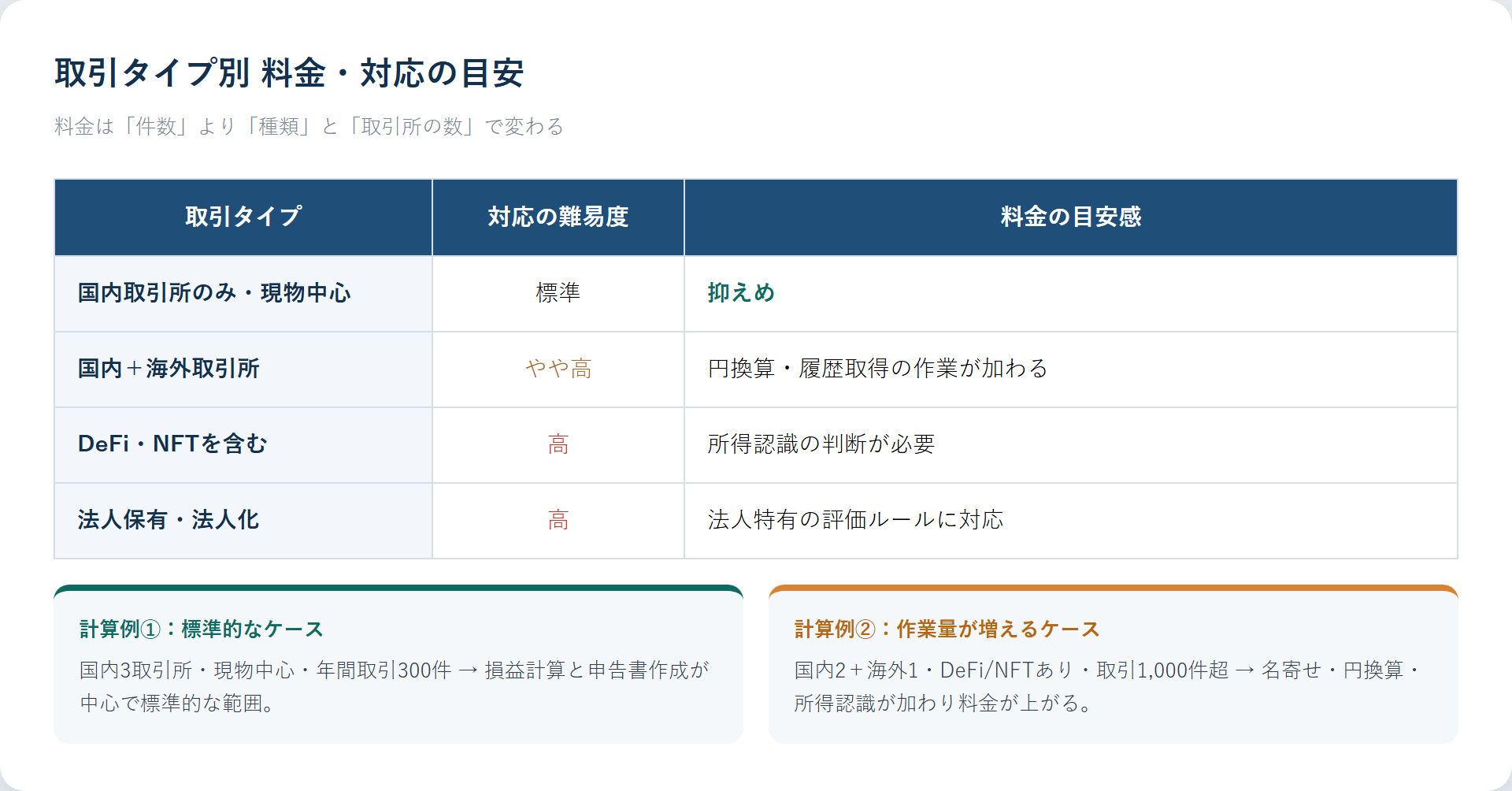The height and width of the screenshot is (791, 1512).
Task: Click the description starting with 国内2＋海外1・DeFi/NFTあり
Action: [x=1108, y=686]
